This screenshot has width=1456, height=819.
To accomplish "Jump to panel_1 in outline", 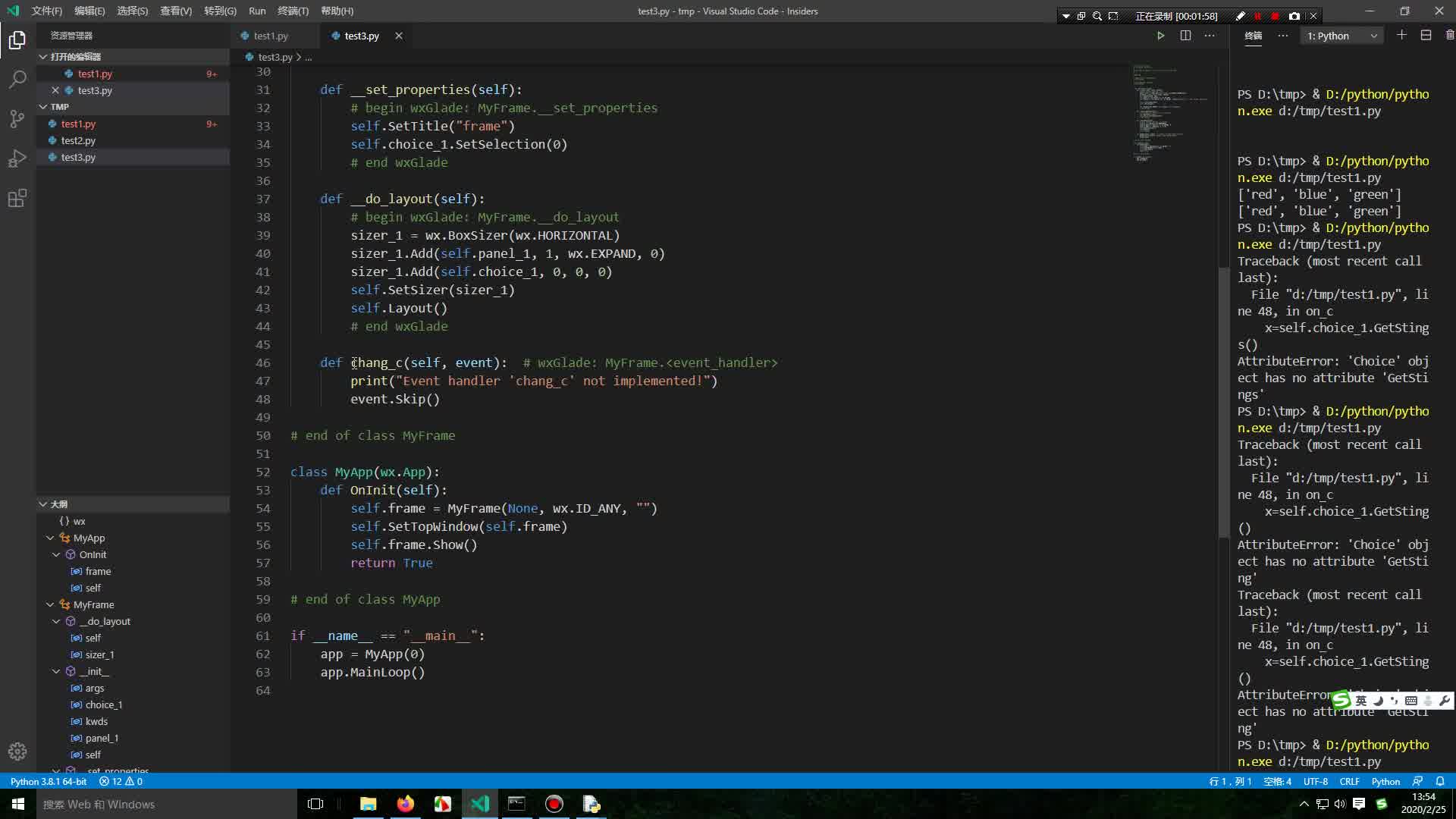I will [x=102, y=738].
